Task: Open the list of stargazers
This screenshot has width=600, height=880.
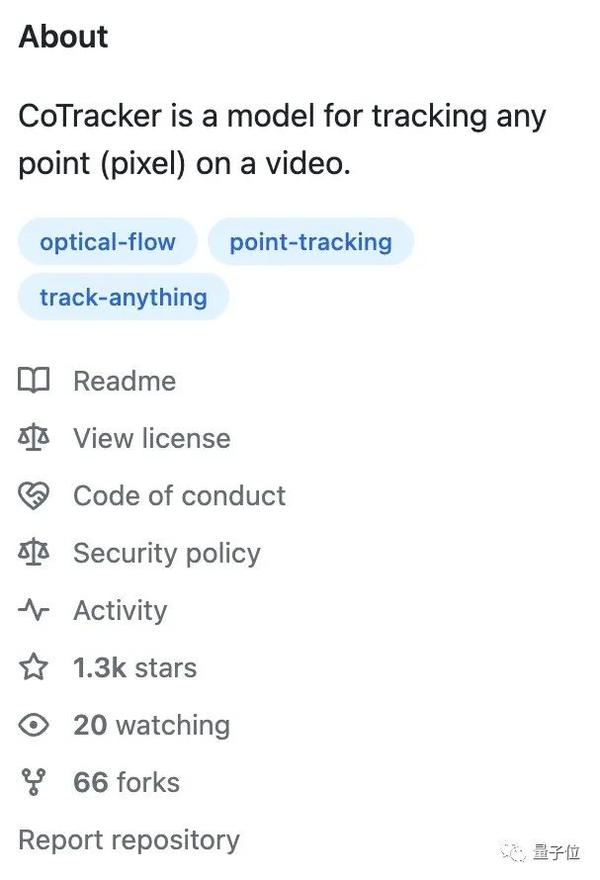Action: click(135, 668)
